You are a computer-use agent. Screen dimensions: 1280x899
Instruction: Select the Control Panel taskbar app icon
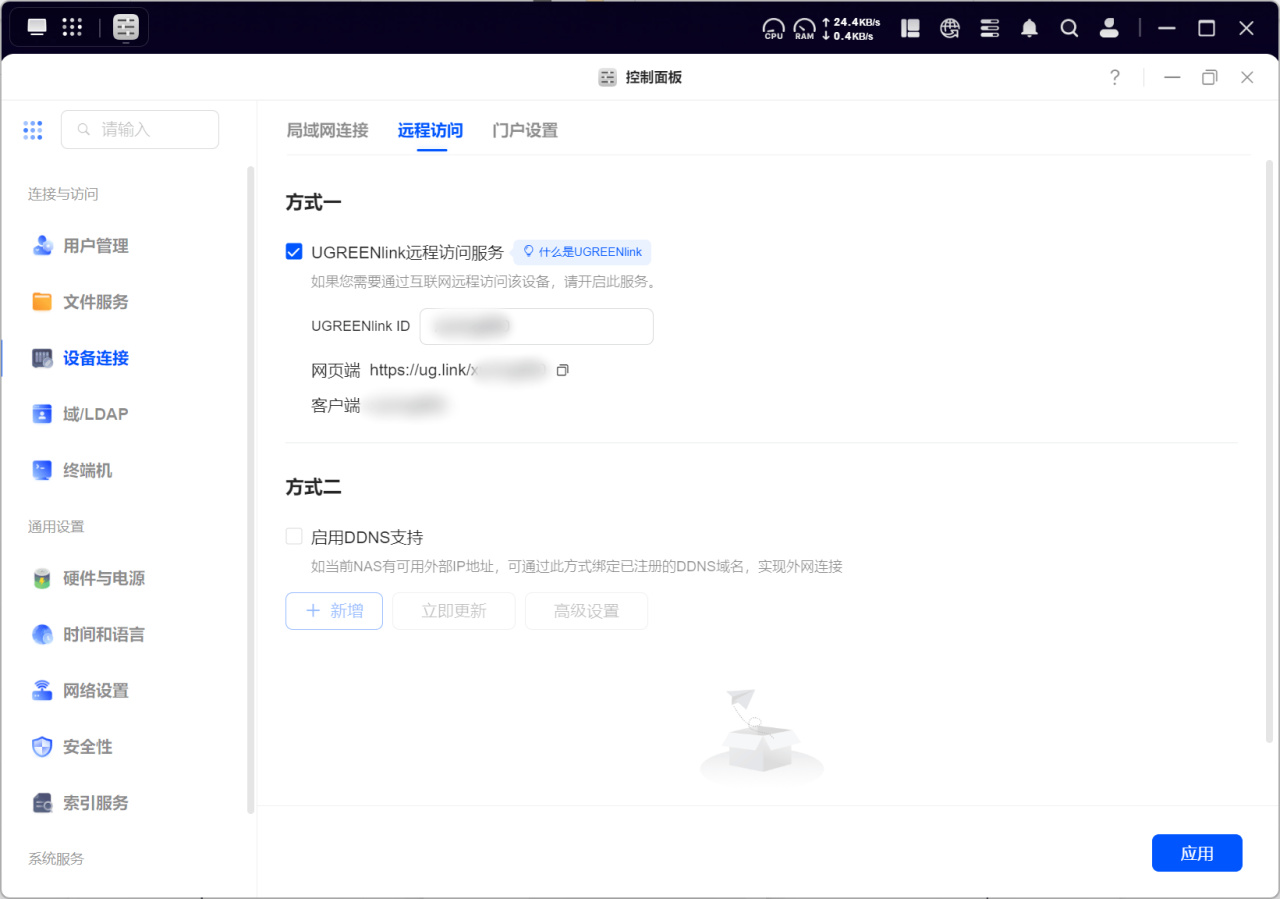point(126,27)
